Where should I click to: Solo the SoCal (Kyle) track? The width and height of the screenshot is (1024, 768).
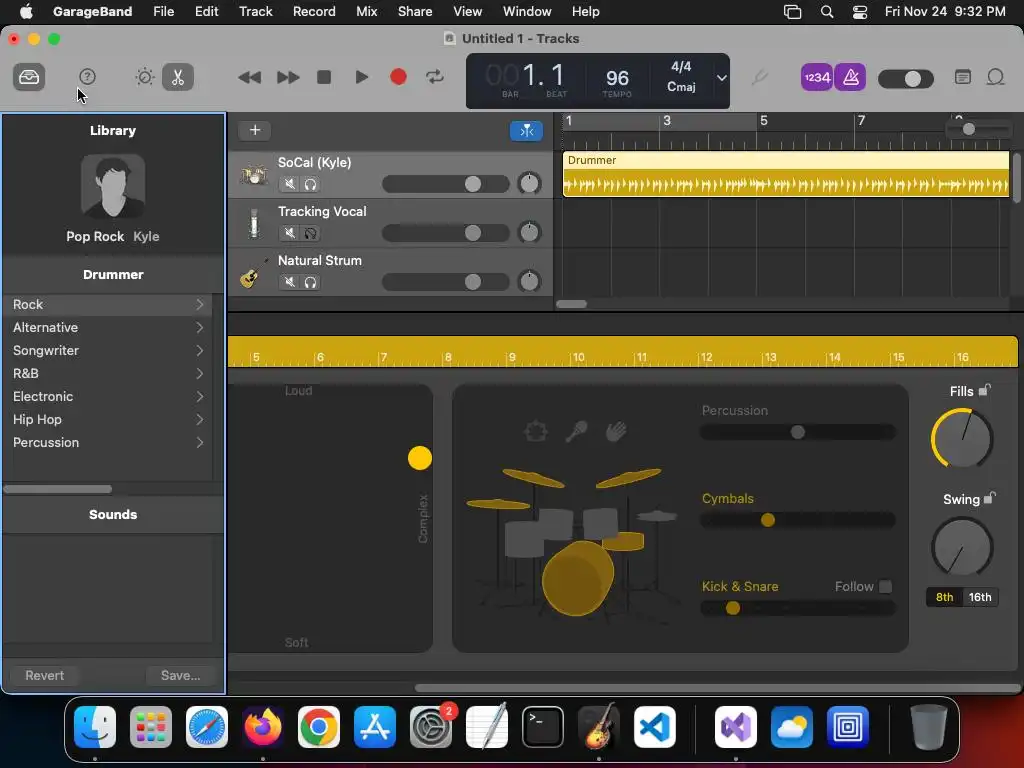[310, 184]
